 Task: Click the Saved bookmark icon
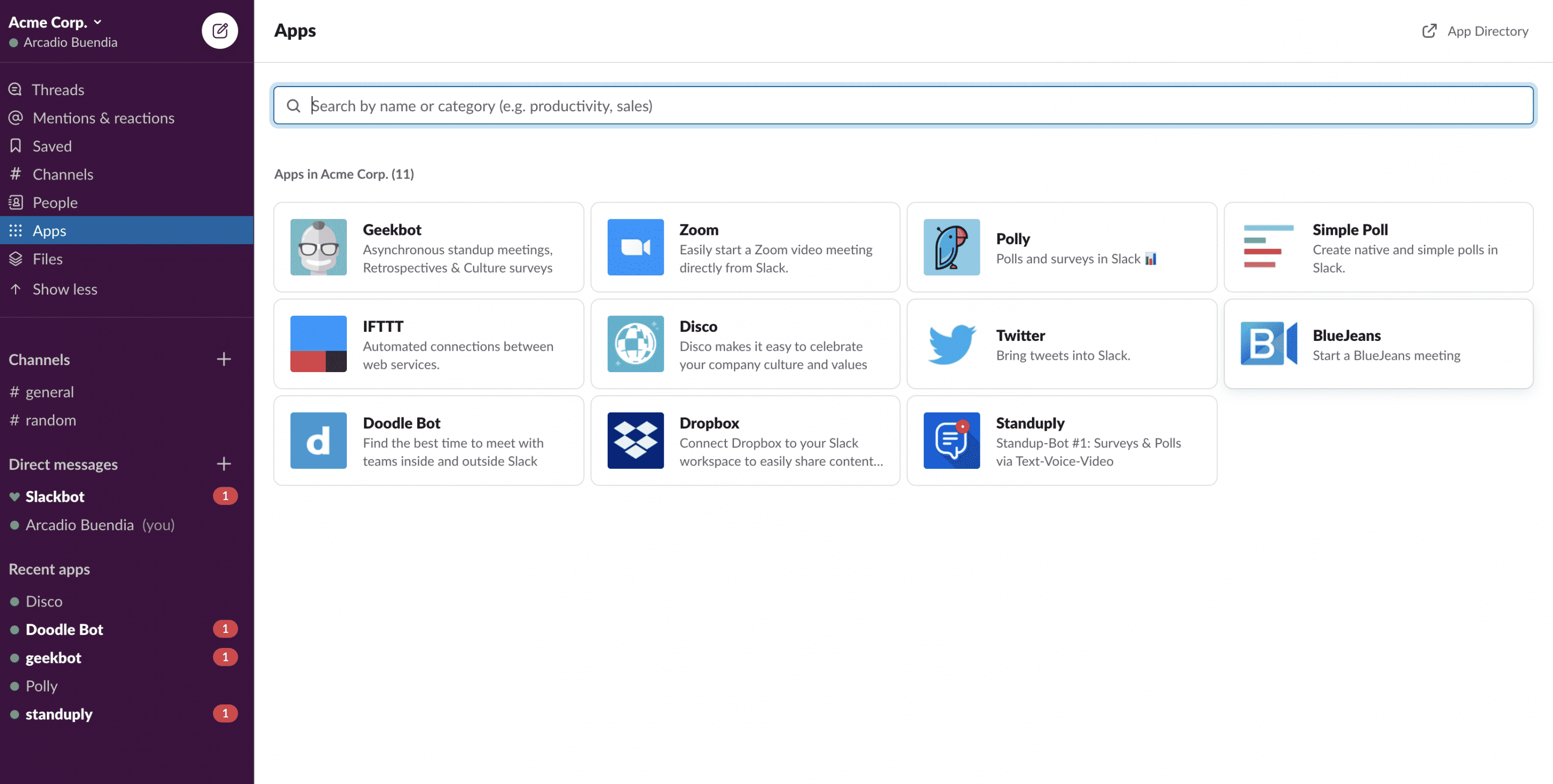[15, 145]
